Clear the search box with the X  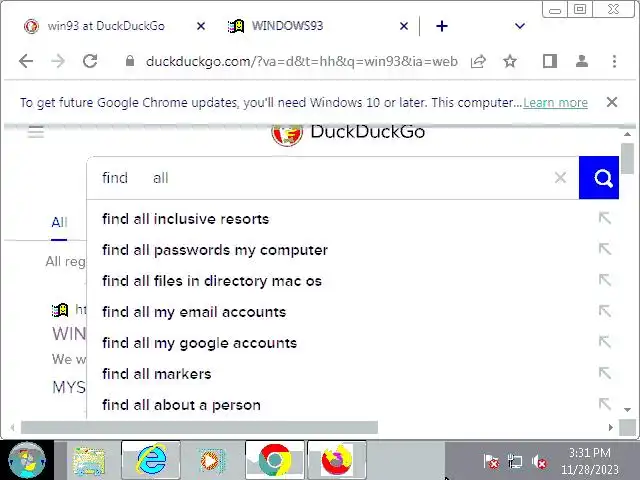560,178
